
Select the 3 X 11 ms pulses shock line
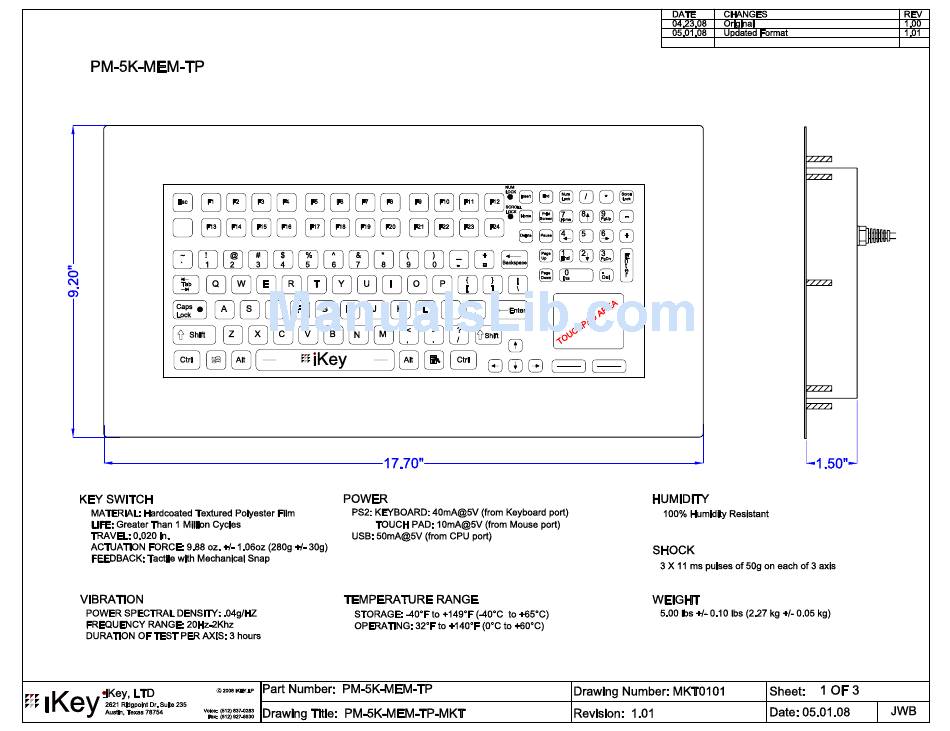(x=748, y=566)
